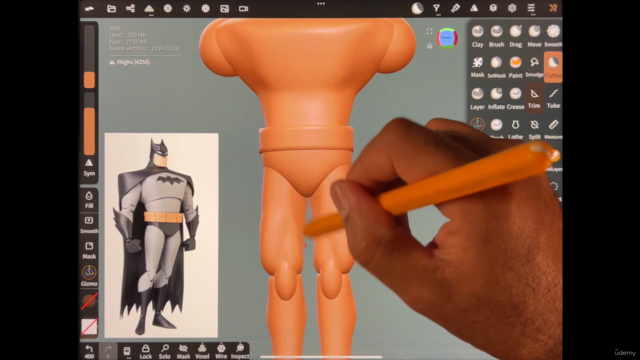Open the Settings gear menu
The height and width of the screenshot is (360, 640).
(512, 8)
